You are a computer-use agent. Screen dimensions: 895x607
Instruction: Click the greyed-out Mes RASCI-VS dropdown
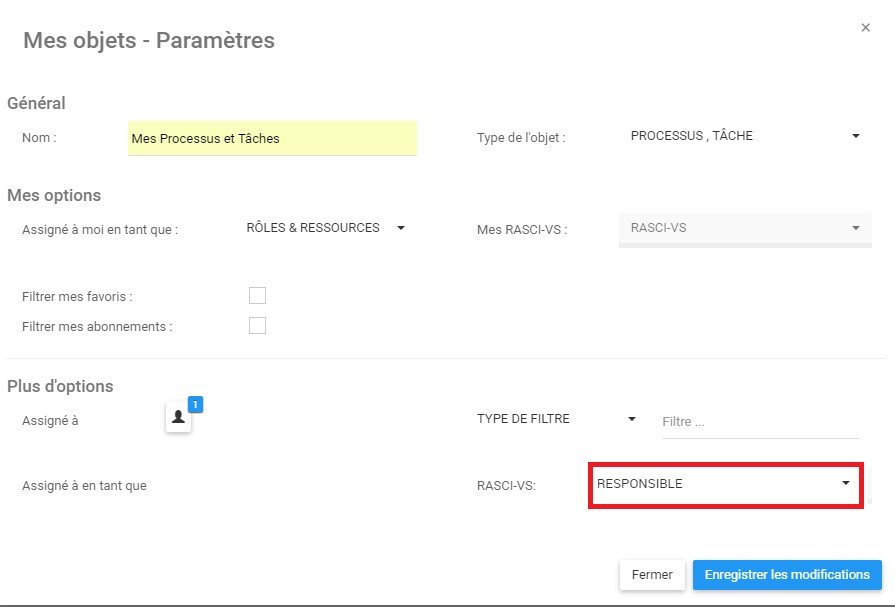tap(744, 228)
